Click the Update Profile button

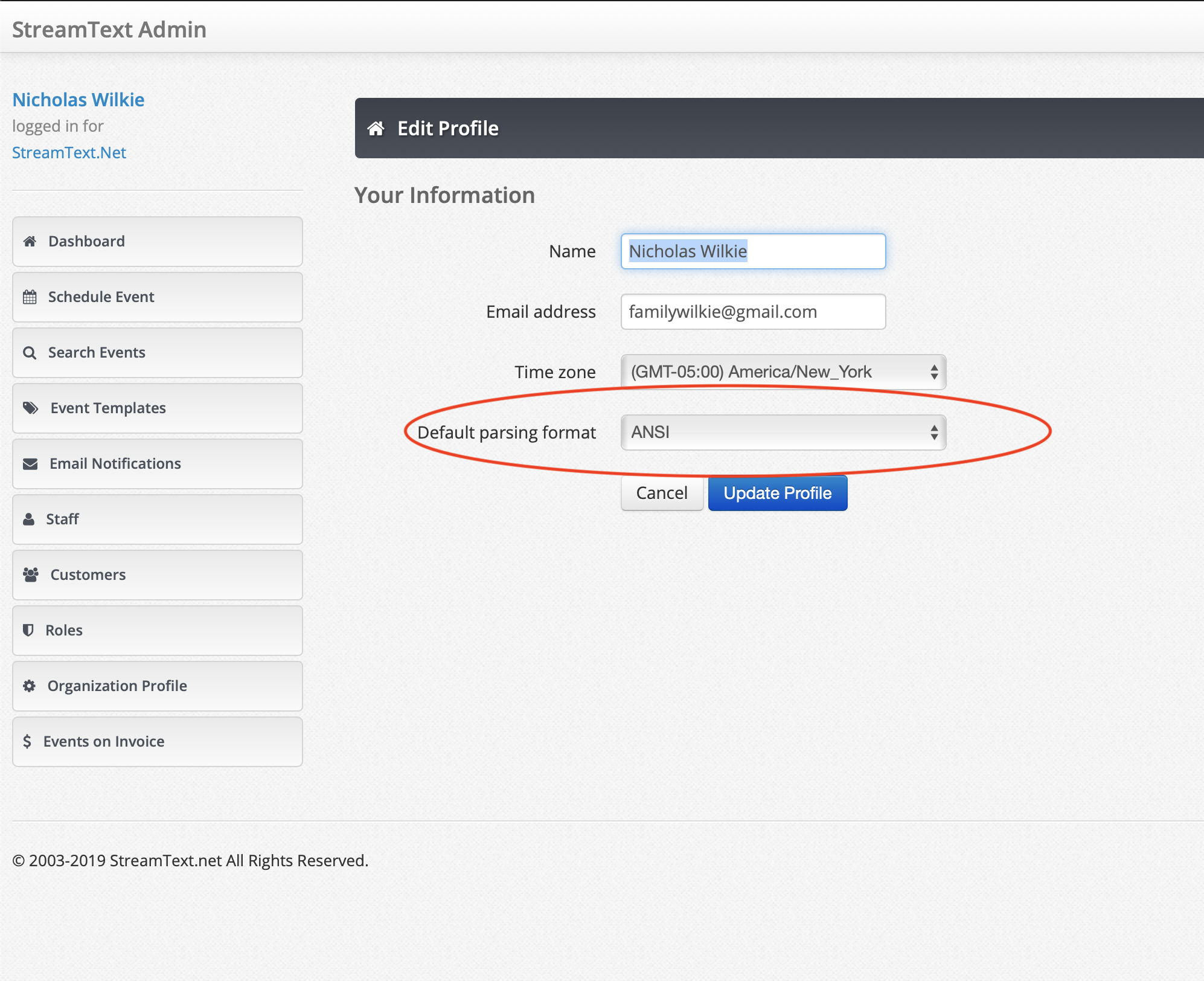click(x=778, y=493)
